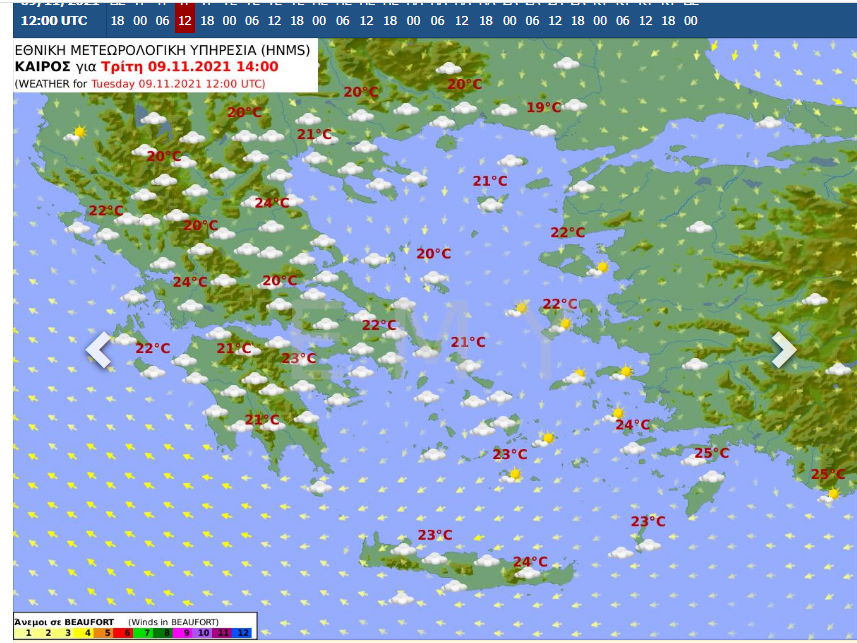Viewport: 857px width, 643px height.
Task: Select the highlighted 12 slot in the timeline
Action: (x=184, y=20)
